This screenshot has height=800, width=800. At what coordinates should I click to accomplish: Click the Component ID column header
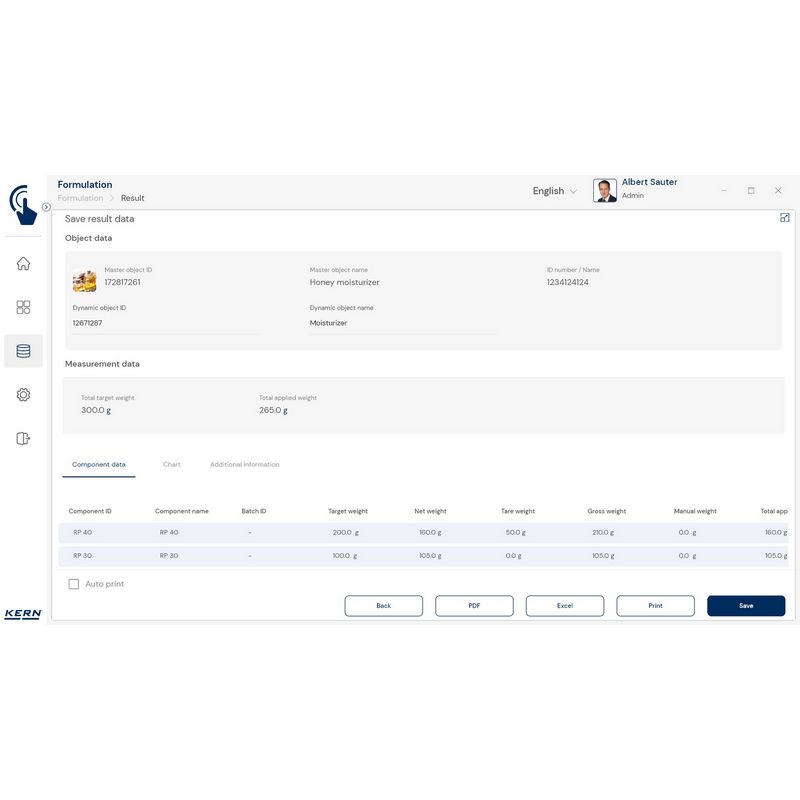click(x=90, y=511)
